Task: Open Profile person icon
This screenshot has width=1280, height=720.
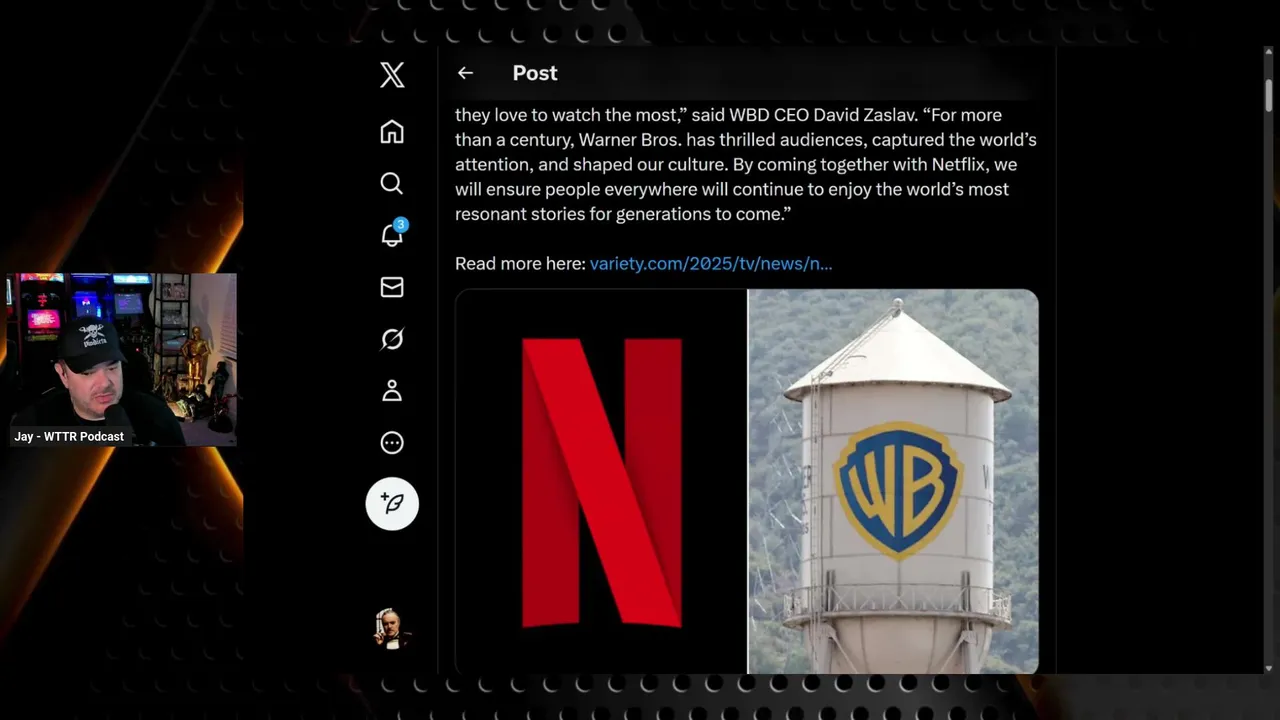Action: pyautogui.click(x=392, y=391)
